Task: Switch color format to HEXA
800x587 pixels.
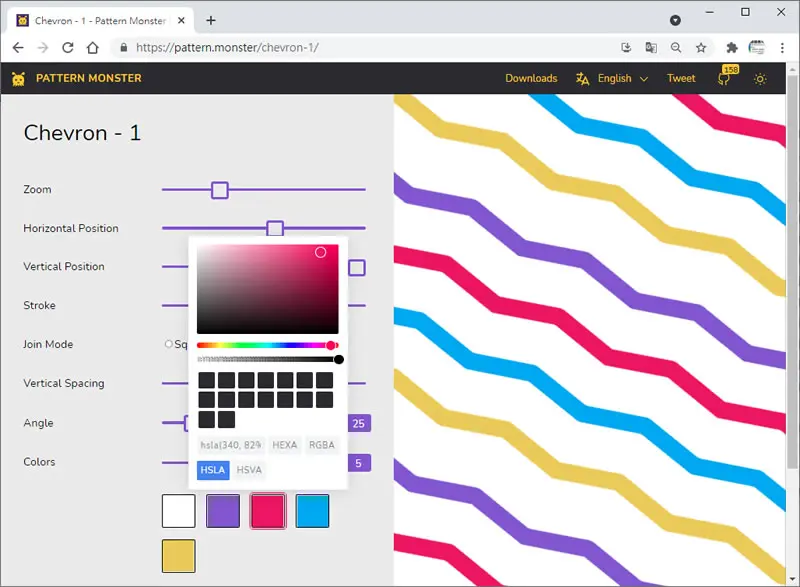Action: click(284, 445)
